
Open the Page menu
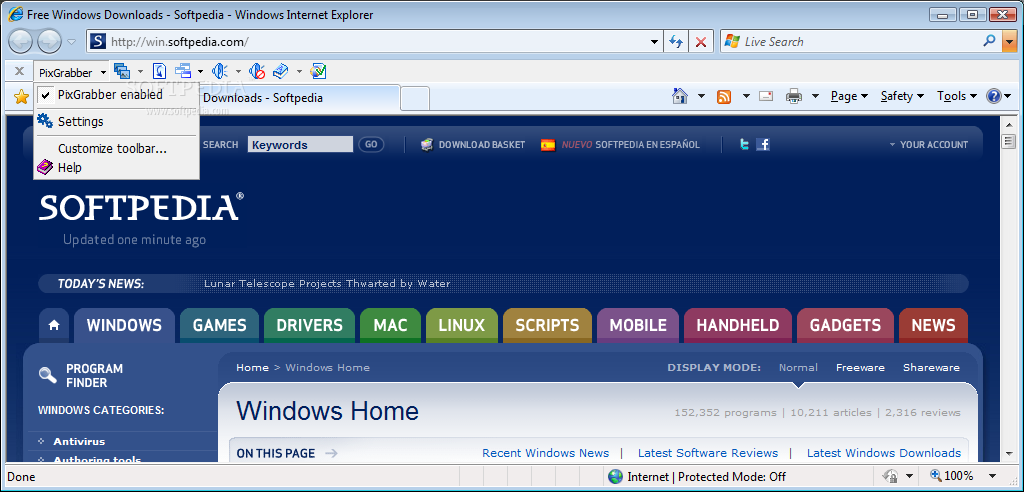(x=849, y=96)
